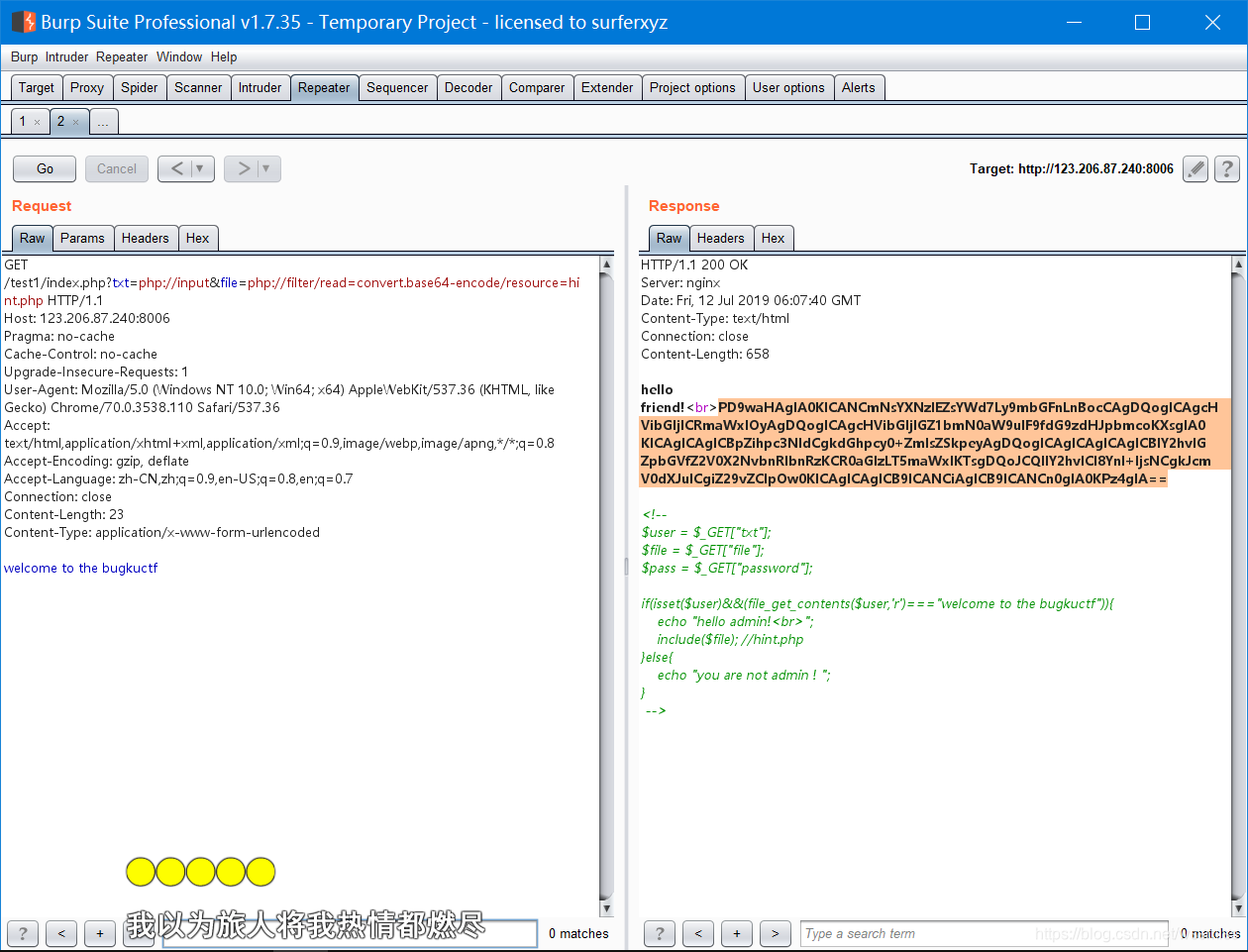Add new Repeater tab via ellipsis tab
Screen dimensions: 1248x952
(103, 122)
